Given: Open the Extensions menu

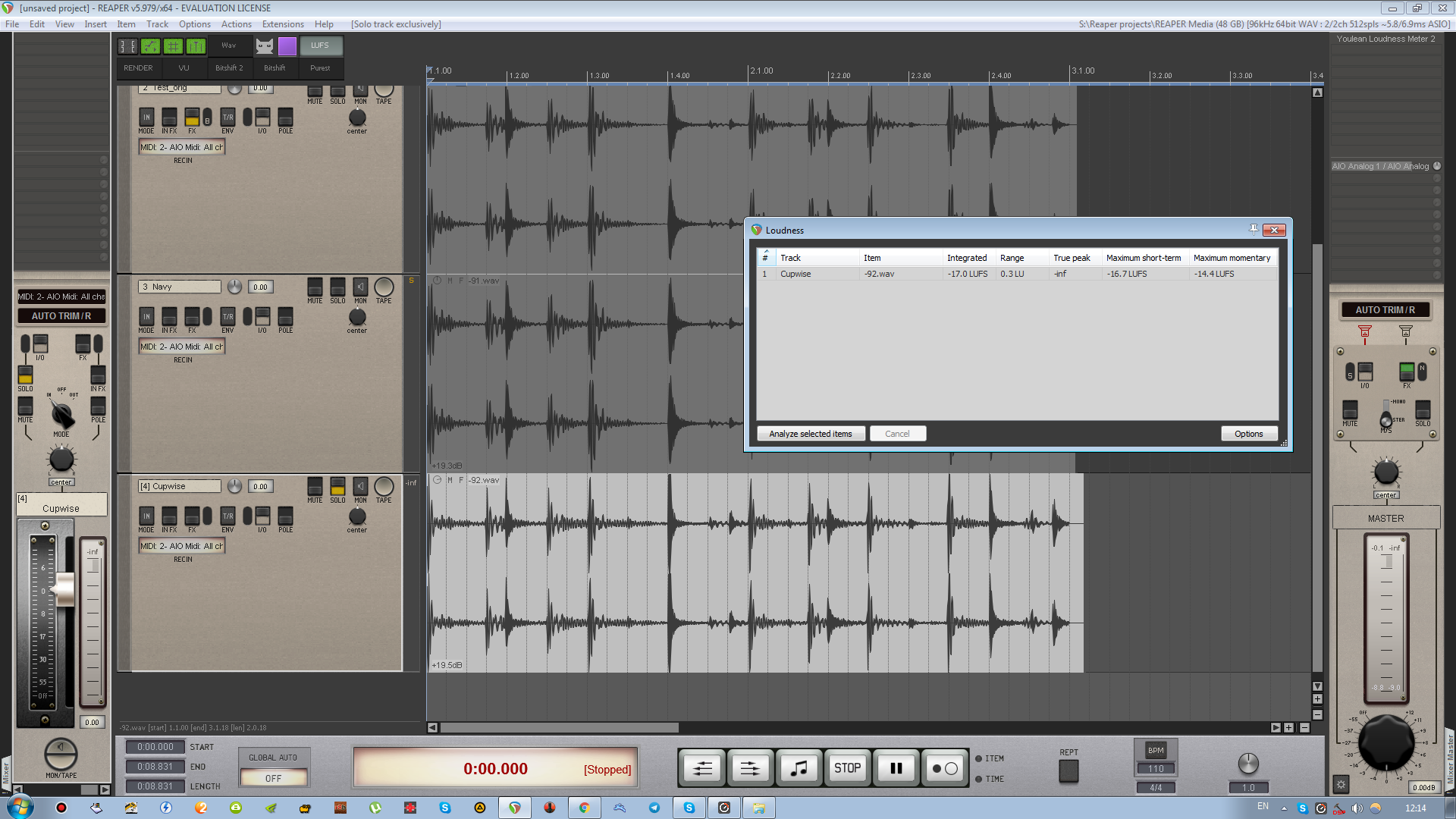Looking at the screenshot, I should (x=283, y=24).
